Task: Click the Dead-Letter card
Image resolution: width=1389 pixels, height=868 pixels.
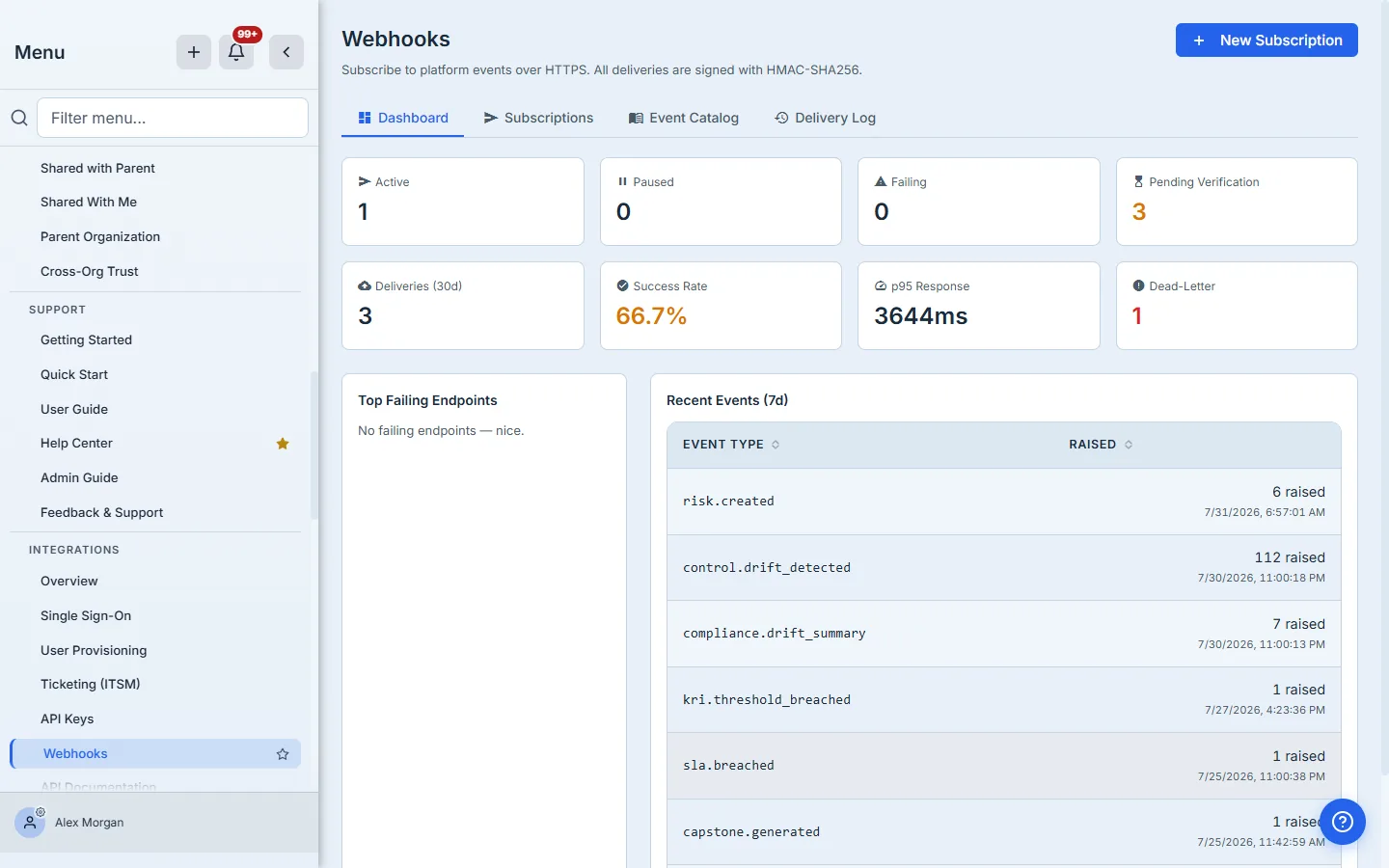Action: [x=1237, y=306]
